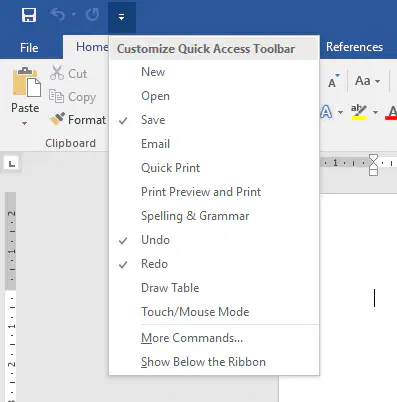The width and height of the screenshot is (397, 402).
Task: Uncheck Save in the customize menu
Action: (x=214, y=120)
